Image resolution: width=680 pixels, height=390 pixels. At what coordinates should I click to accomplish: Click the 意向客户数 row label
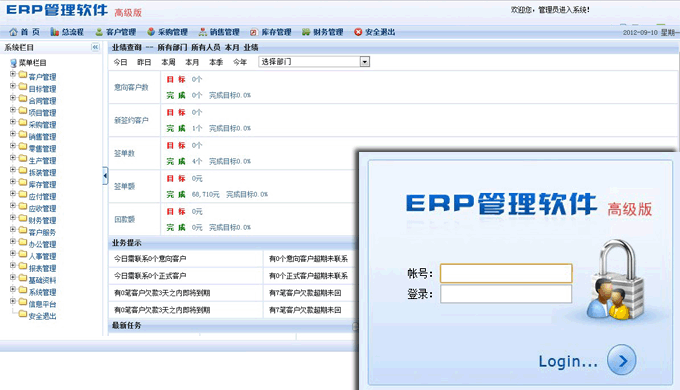(131, 87)
